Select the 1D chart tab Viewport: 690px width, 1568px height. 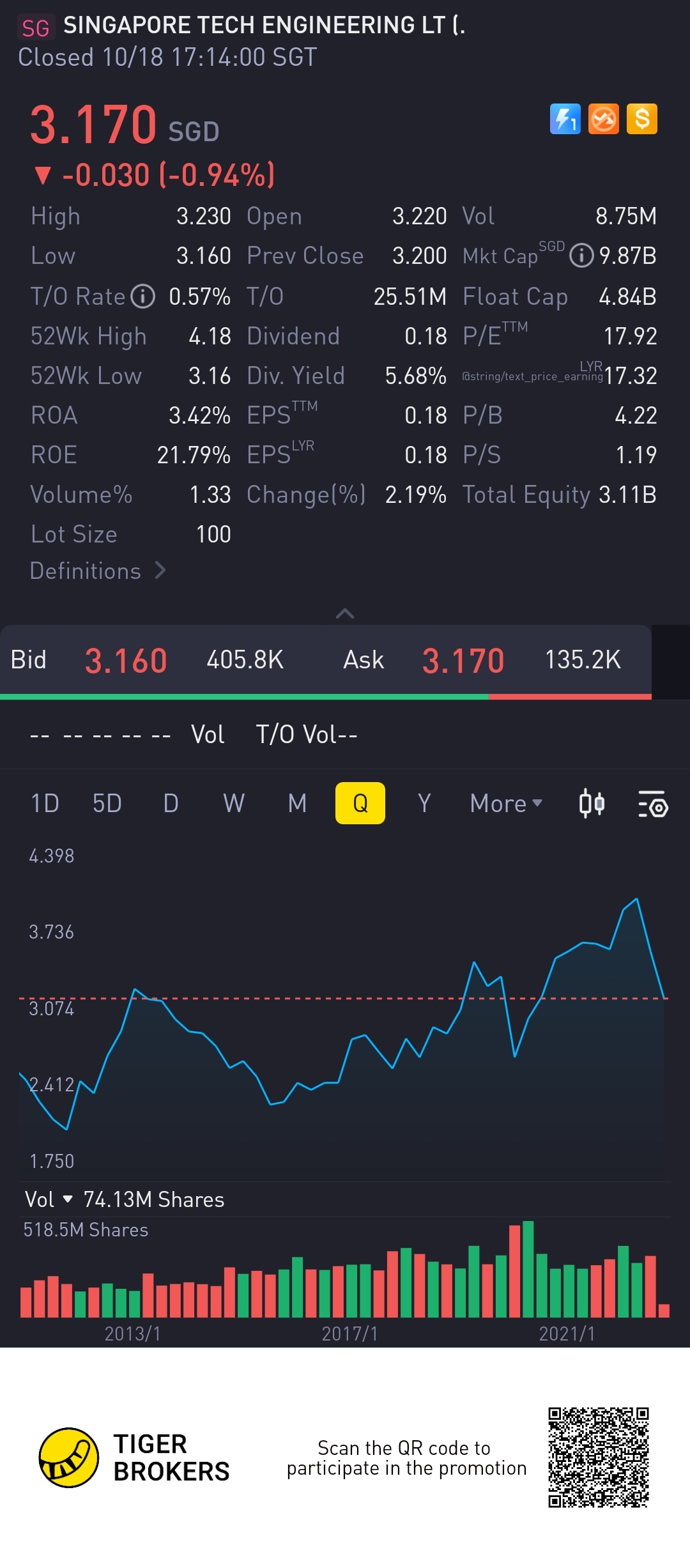click(x=45, y=803)
